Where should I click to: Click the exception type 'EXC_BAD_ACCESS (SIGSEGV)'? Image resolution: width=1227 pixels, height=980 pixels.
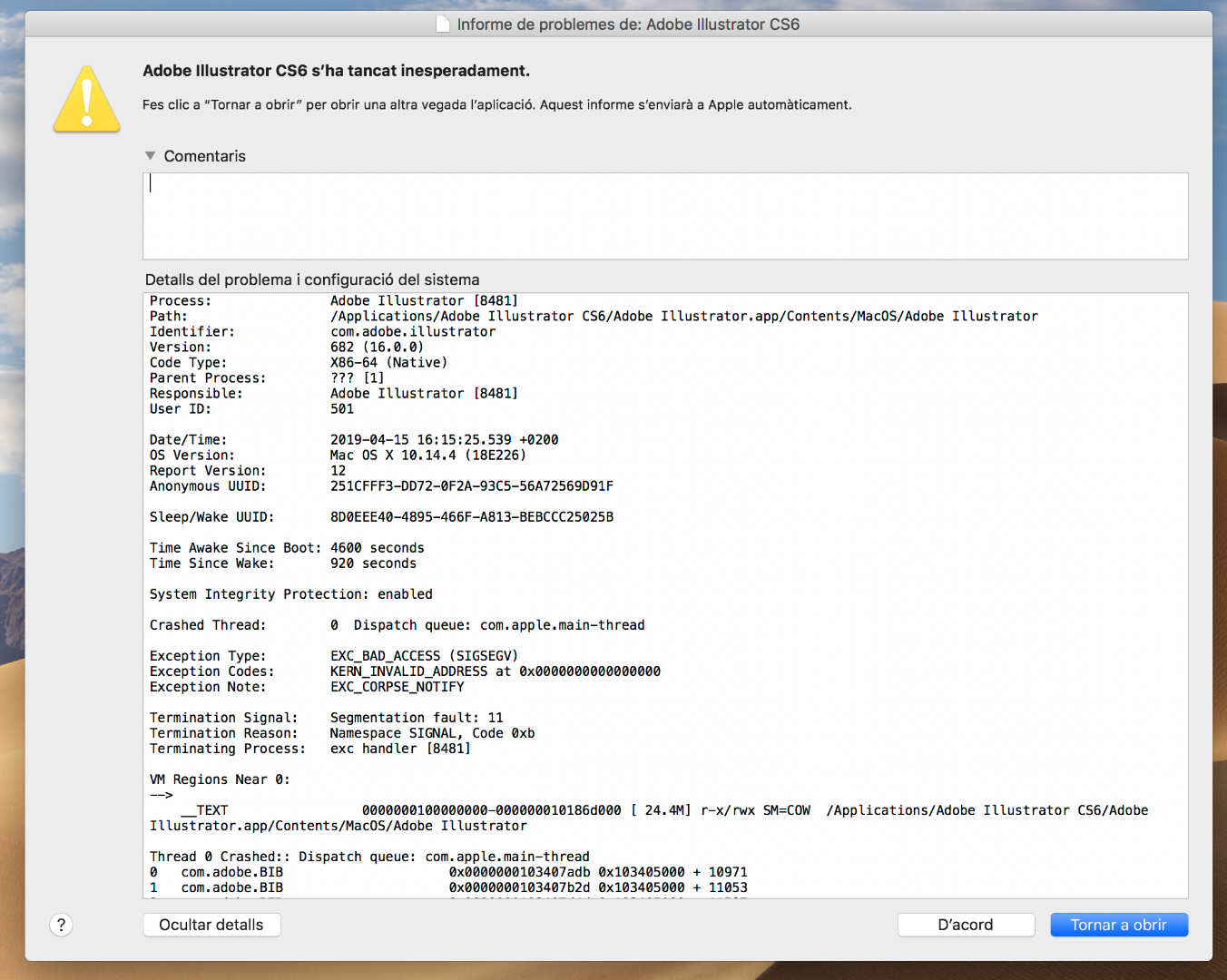coord(425,656)
